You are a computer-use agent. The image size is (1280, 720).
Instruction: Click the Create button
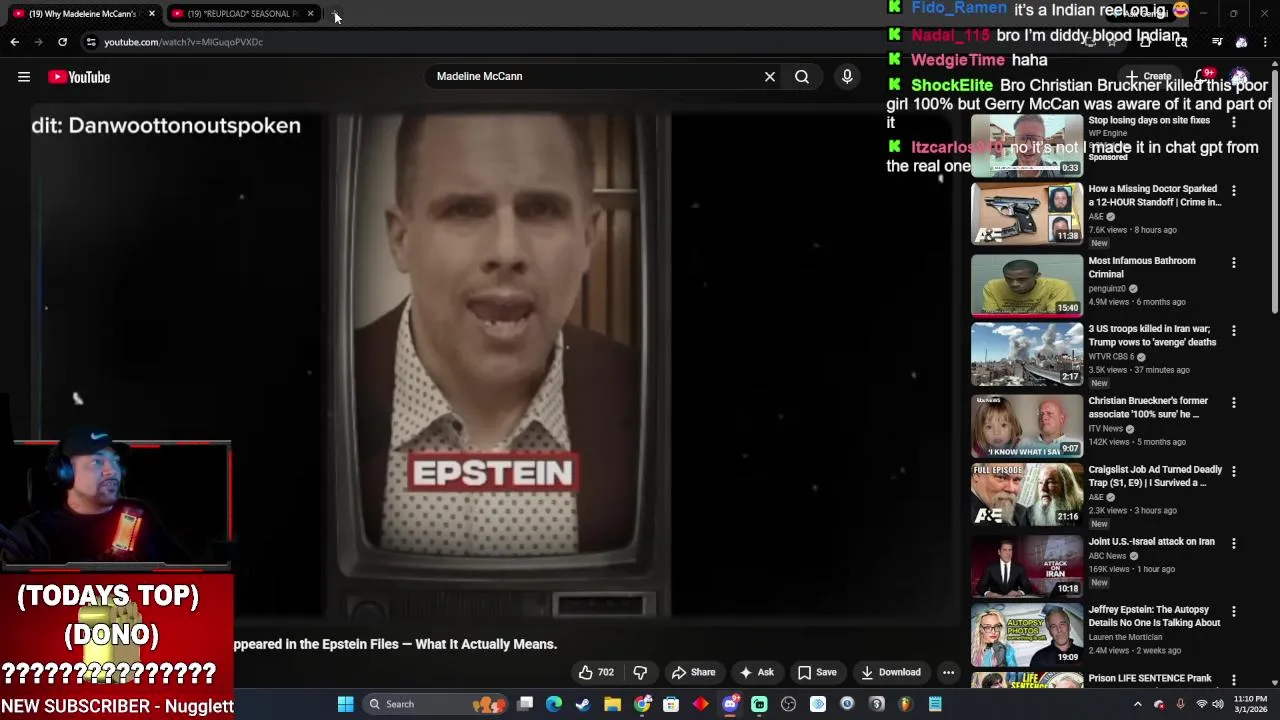1149,76
